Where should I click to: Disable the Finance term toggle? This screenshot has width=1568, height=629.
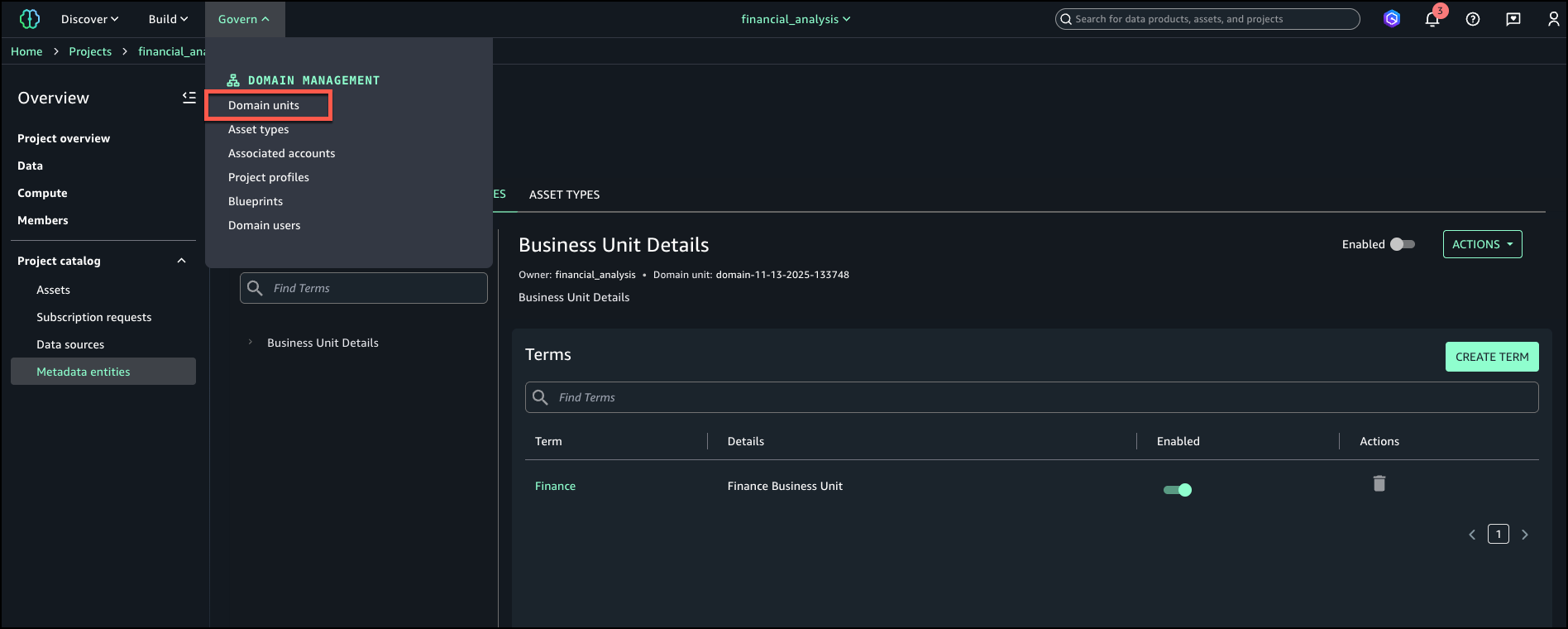(x=1178, y=490)
